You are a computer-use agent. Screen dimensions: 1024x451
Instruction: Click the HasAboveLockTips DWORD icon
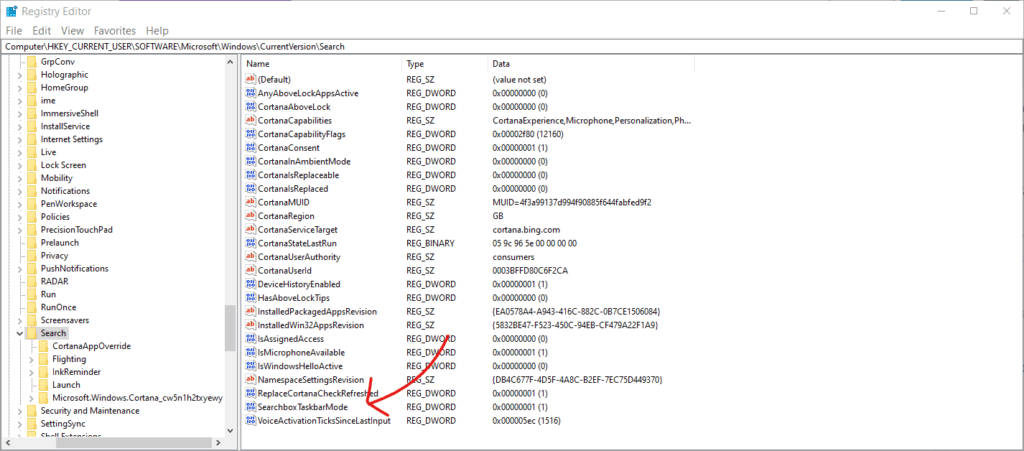[250, 298]
